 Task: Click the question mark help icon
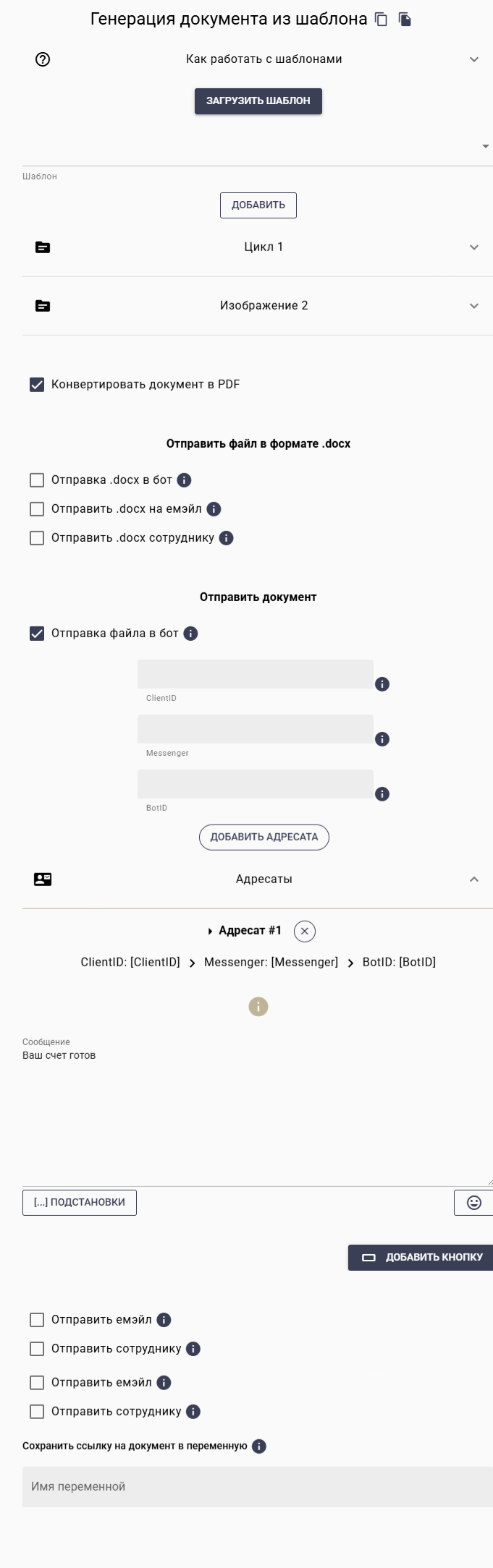coord(41,59)
